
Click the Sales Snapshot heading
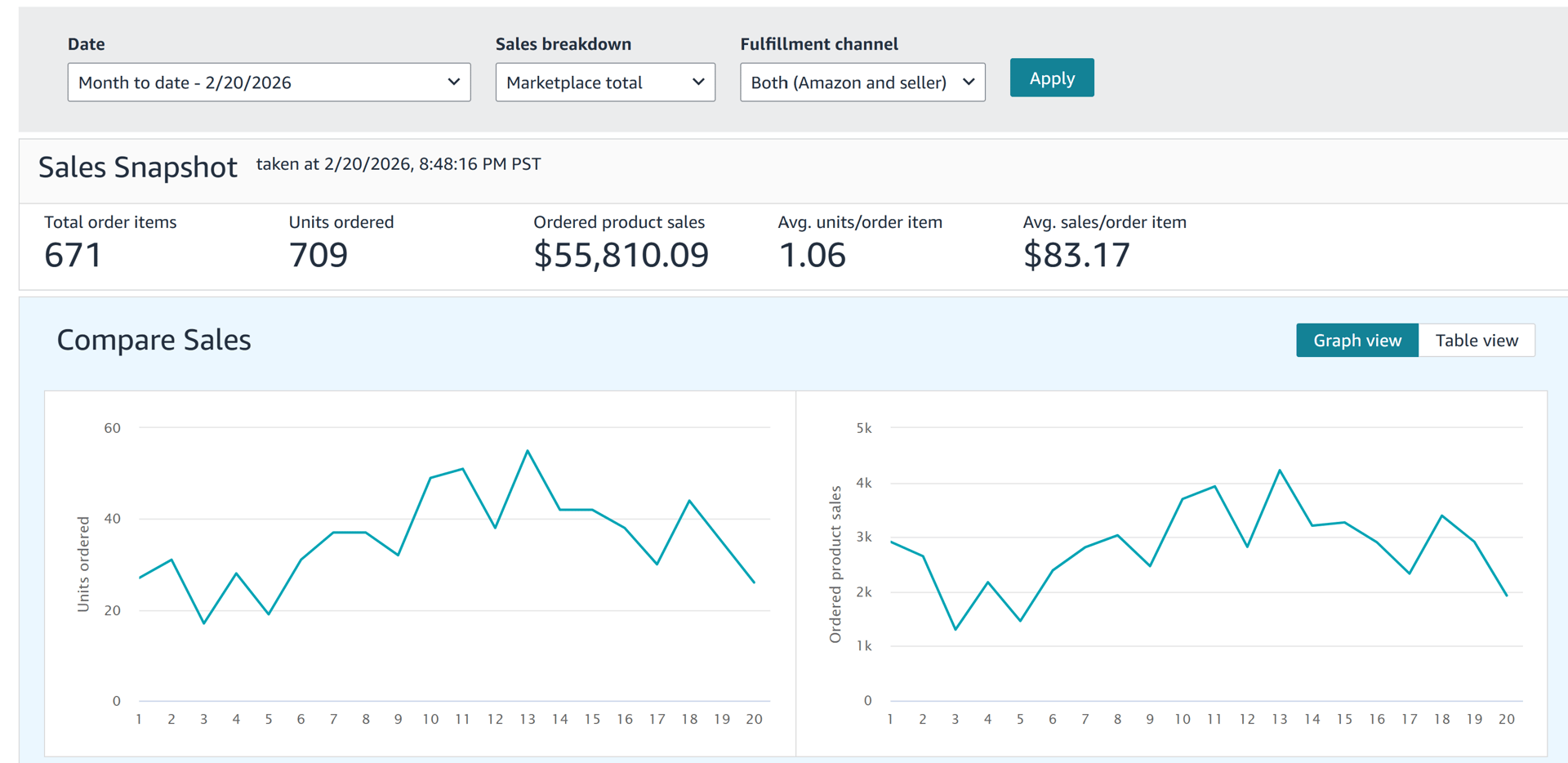[138, 167]
